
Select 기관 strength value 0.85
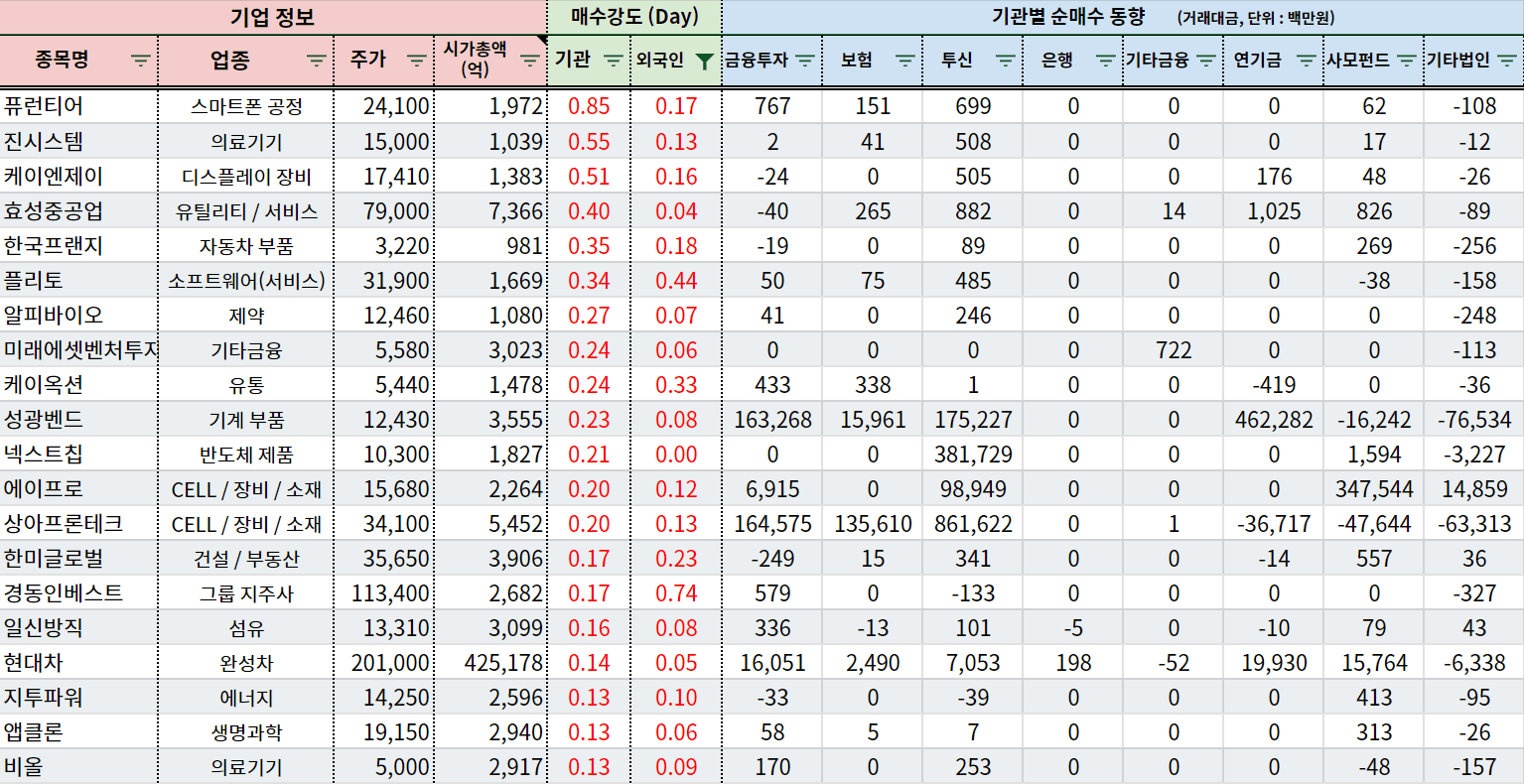(589, 106)
